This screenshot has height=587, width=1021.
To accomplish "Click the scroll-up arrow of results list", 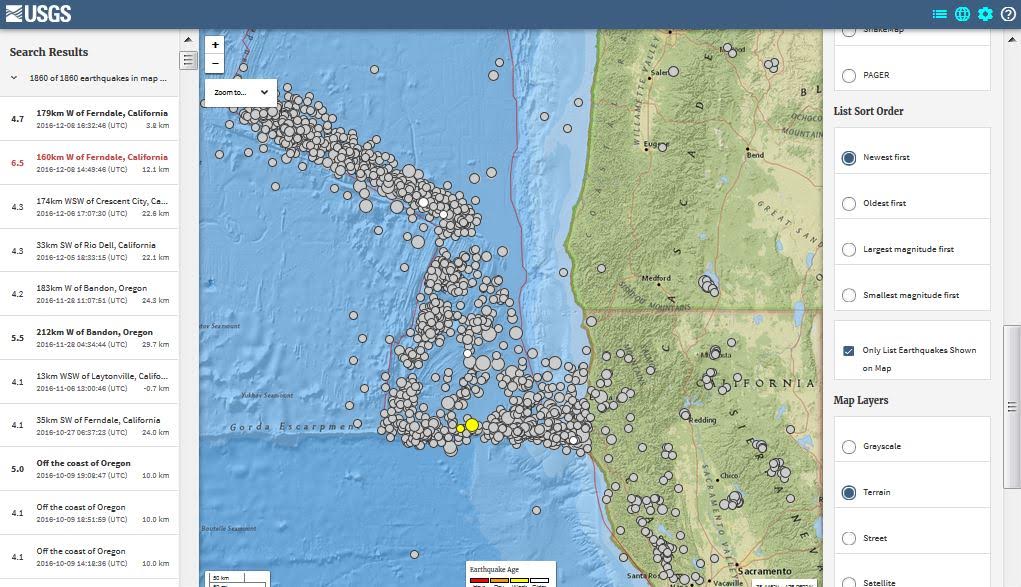I will coord(188,40).
